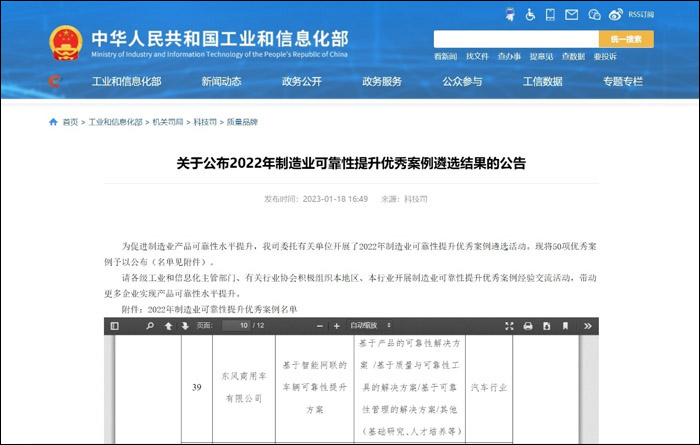This screenshot has width=700, height=445.
Task: Click the ministry name title in header
Action: tap(220, 39)
